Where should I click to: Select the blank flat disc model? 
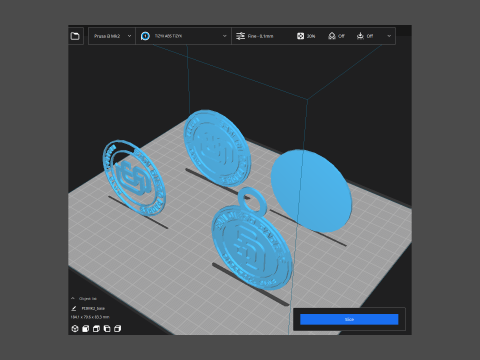312,191
